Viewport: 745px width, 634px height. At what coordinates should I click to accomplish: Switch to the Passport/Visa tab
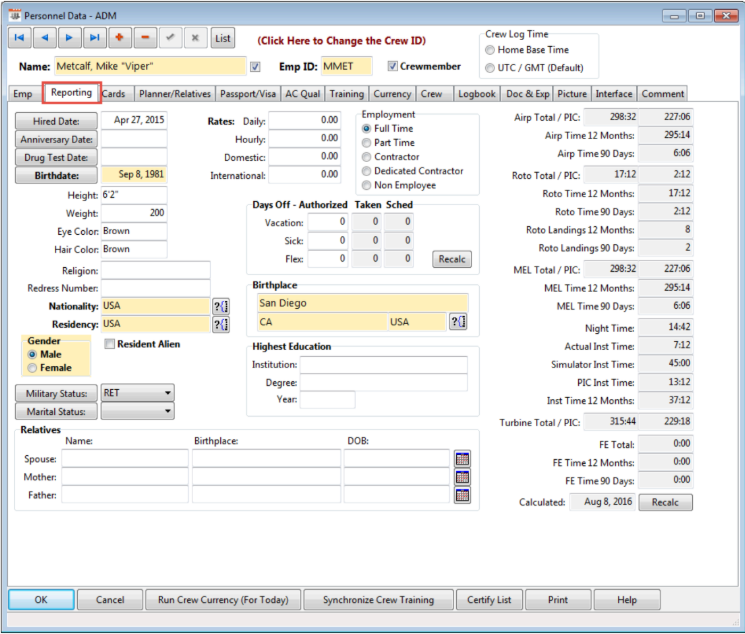pyautogui.click(x=249, y=94)
